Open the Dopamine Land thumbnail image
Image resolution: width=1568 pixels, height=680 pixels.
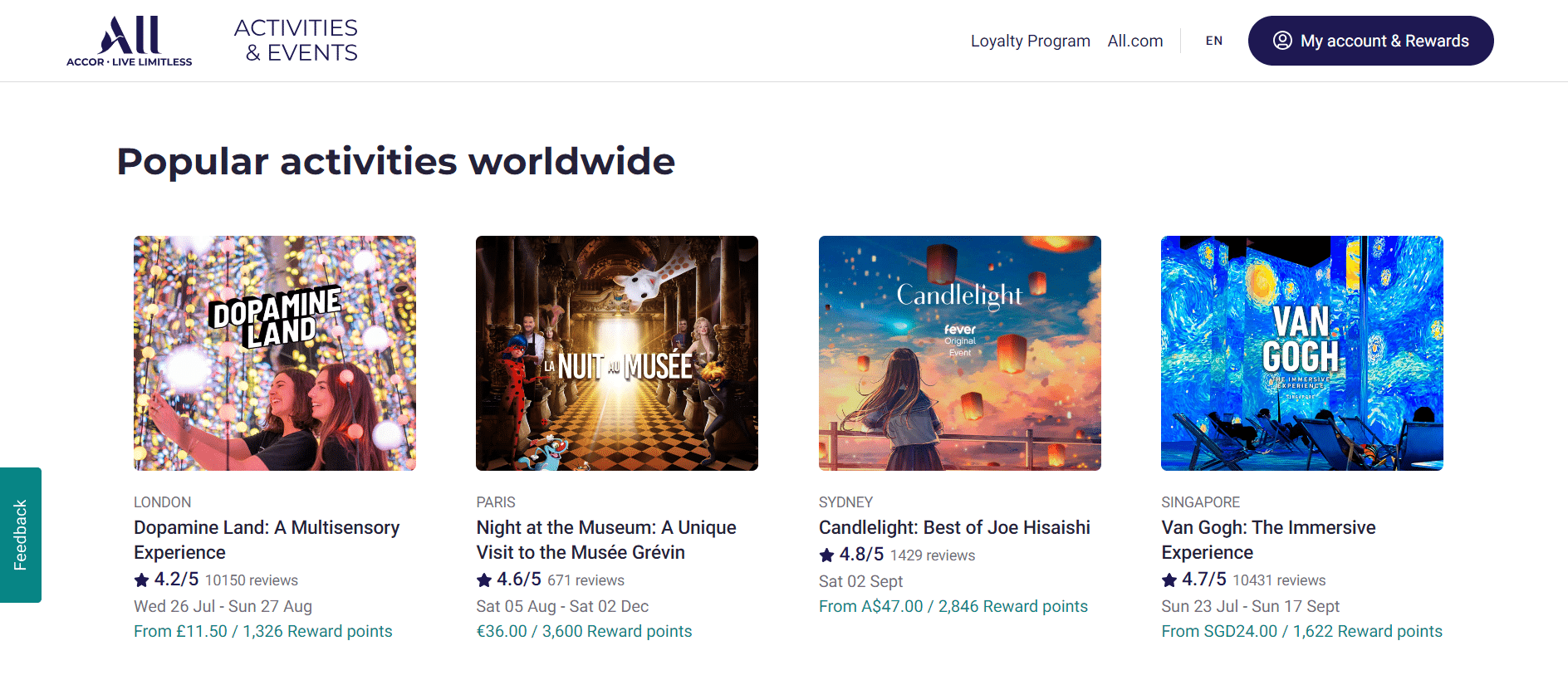pyautogui.click(x=275, y=353)
